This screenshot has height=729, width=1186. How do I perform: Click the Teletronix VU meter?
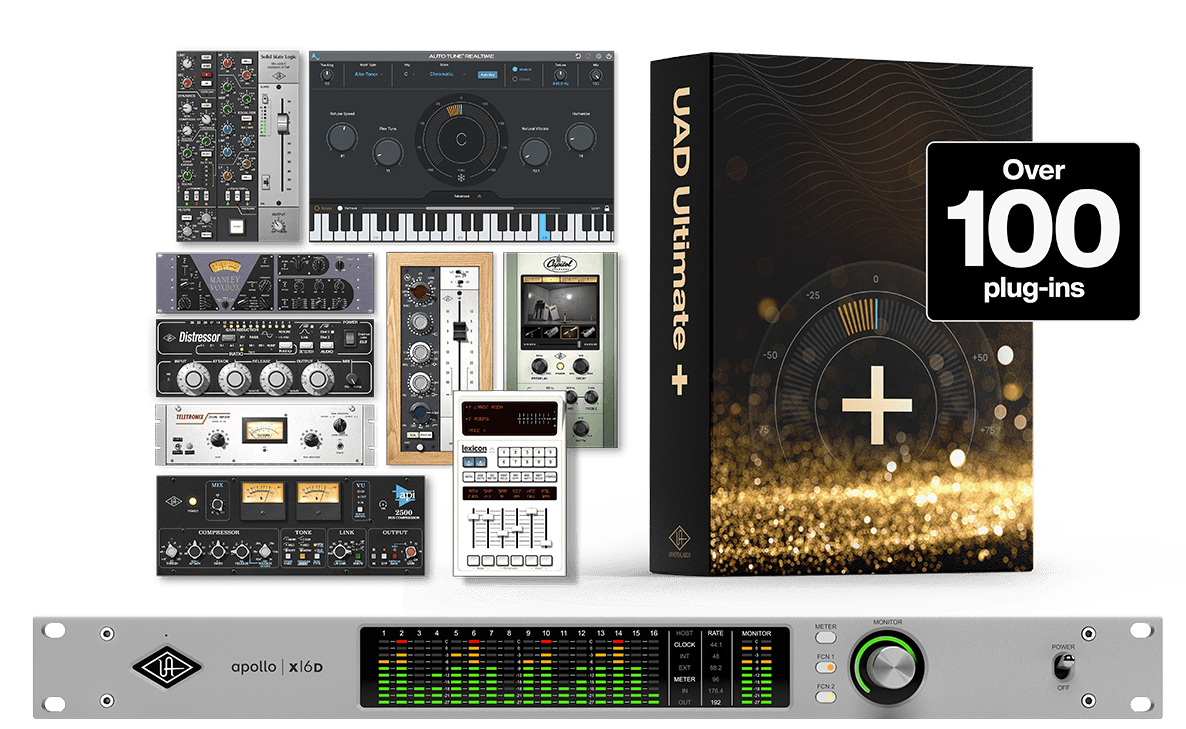click(x=264, y=431)
